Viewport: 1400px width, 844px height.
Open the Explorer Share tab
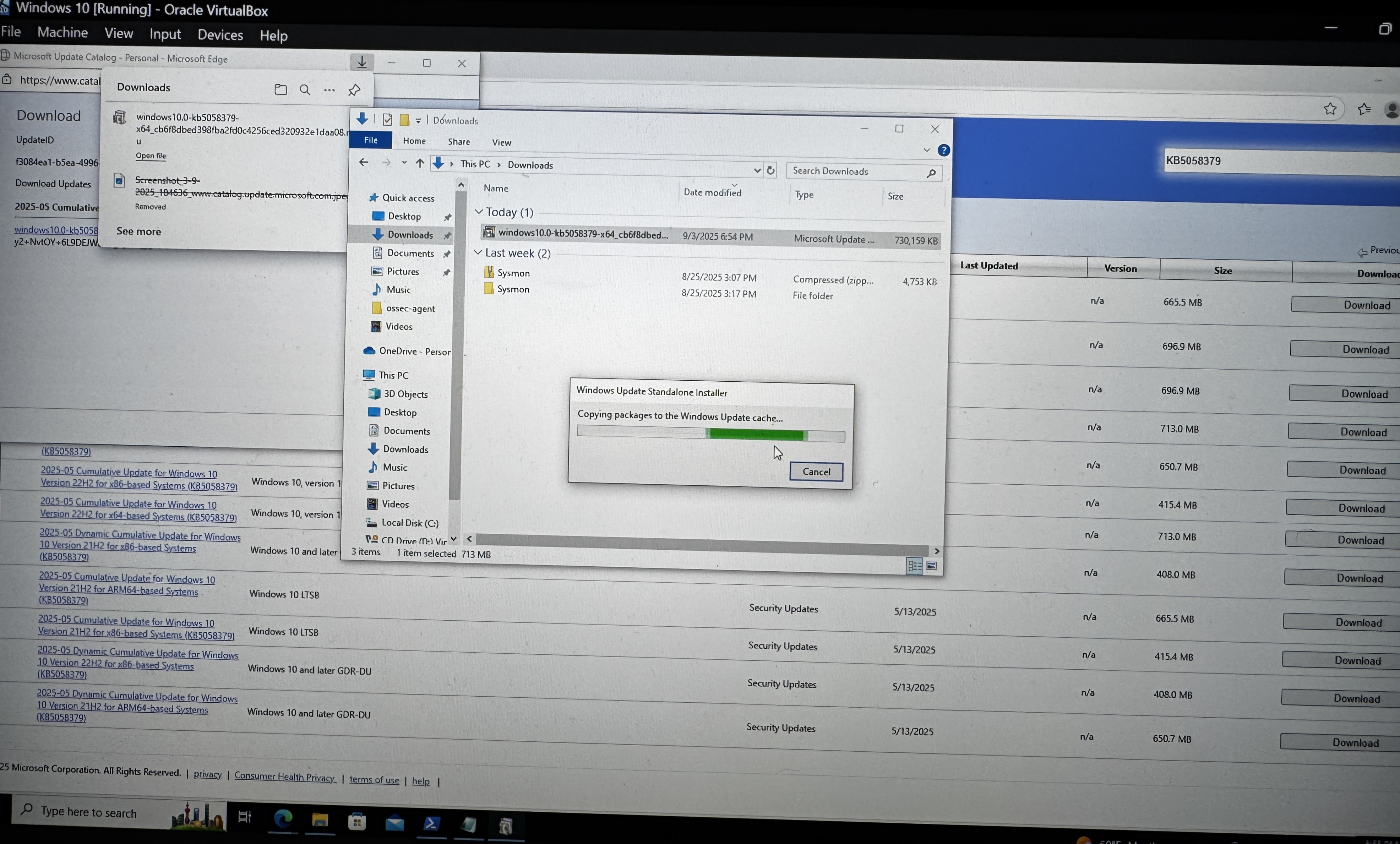tap(458, 142)
